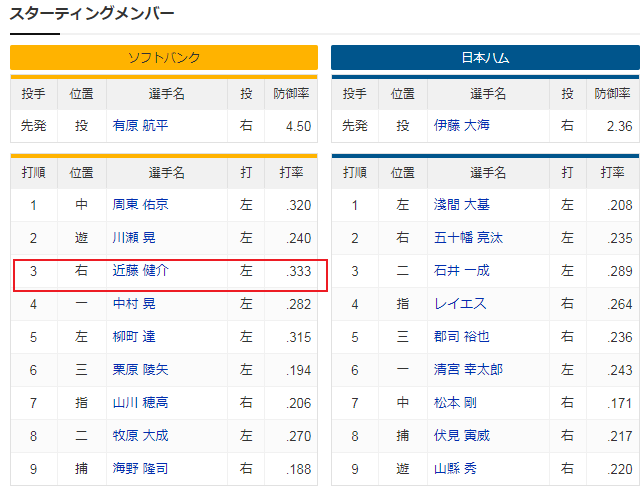Click 防御率 header in ソフトバンク table
This screenshot has height=503, width=641.
(x=291, y=94)
